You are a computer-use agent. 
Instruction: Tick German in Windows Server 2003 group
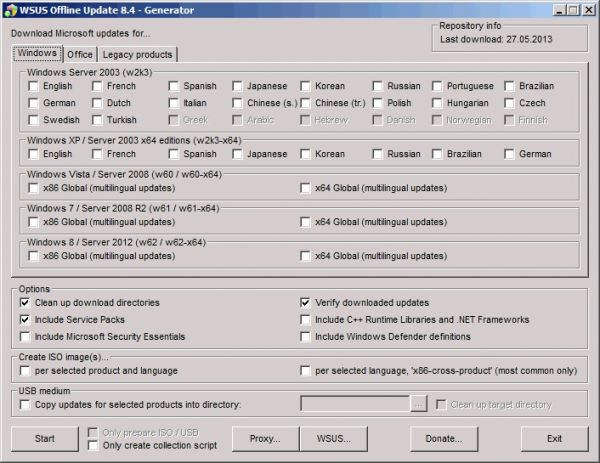pyautogui.click(x=33, y=103)
